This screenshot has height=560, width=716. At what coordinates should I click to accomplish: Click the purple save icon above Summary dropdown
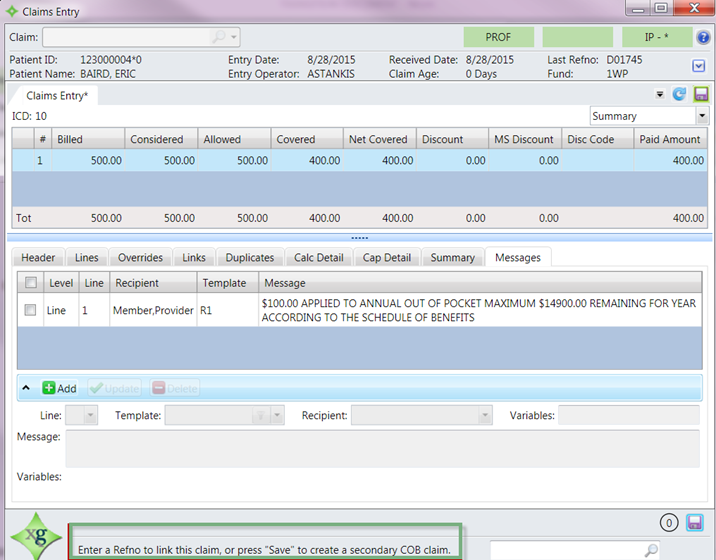coord(700,95)
